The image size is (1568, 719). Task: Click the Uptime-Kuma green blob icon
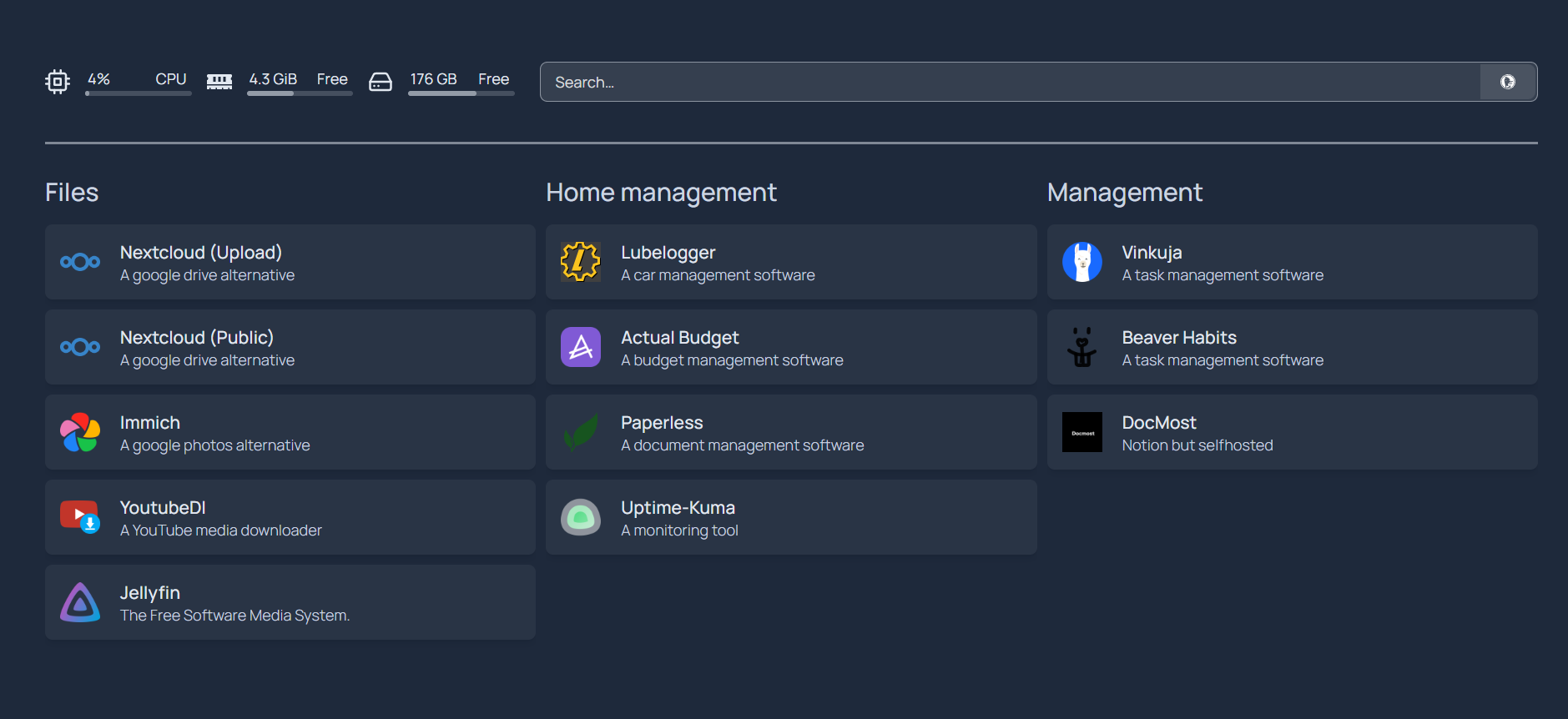(581, 517)
